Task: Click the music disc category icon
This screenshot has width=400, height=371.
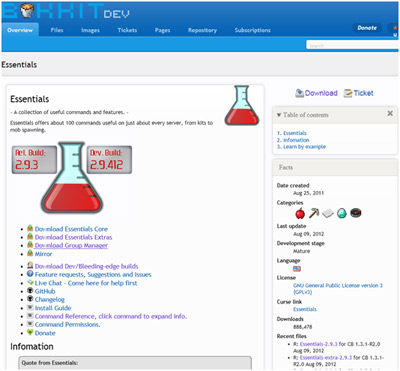Action: (x=356, y=213)
